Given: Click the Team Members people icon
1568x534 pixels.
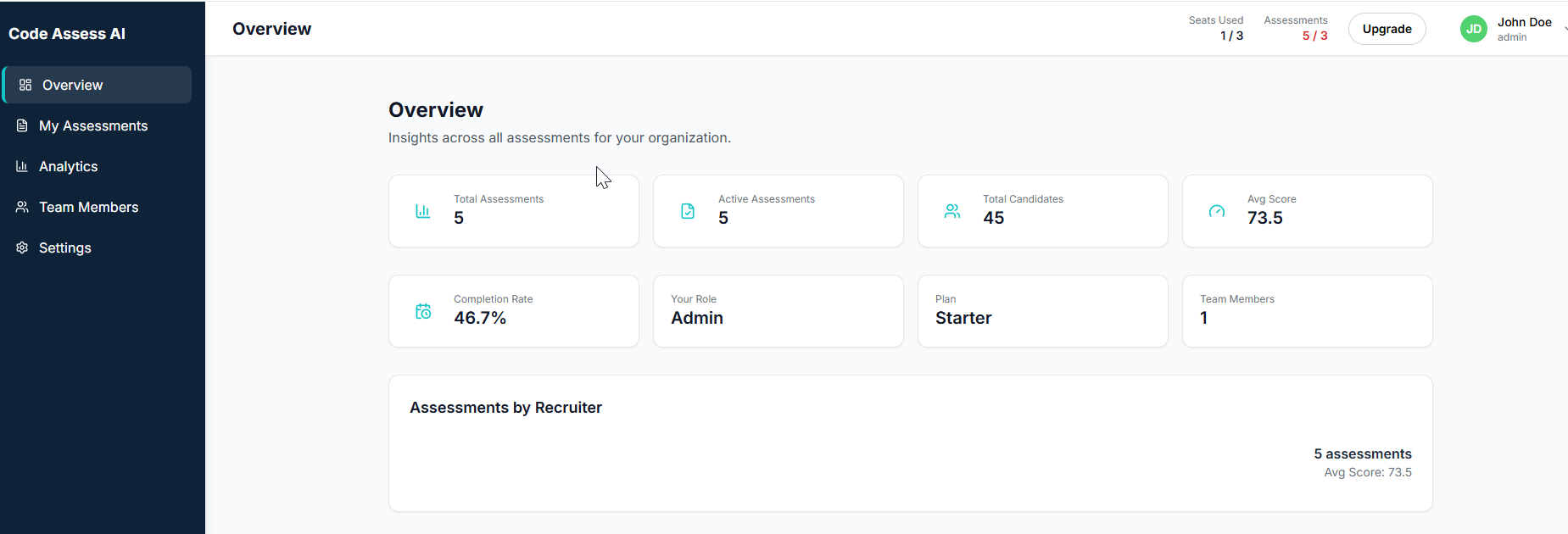Looking at the screenshot, I should [22, 207].
